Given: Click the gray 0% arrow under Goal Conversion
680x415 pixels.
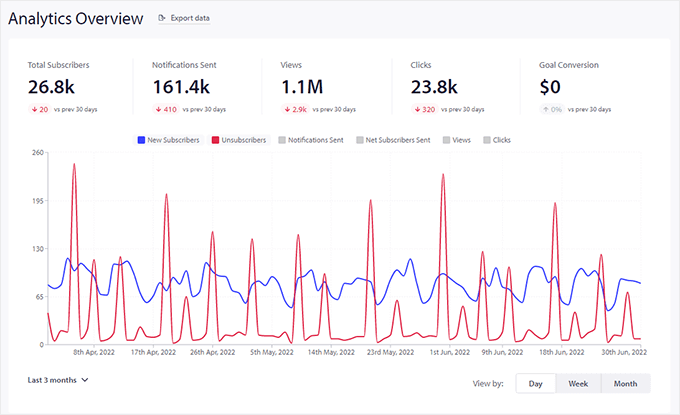Looking at the screenshot, I should click(544, 108).
